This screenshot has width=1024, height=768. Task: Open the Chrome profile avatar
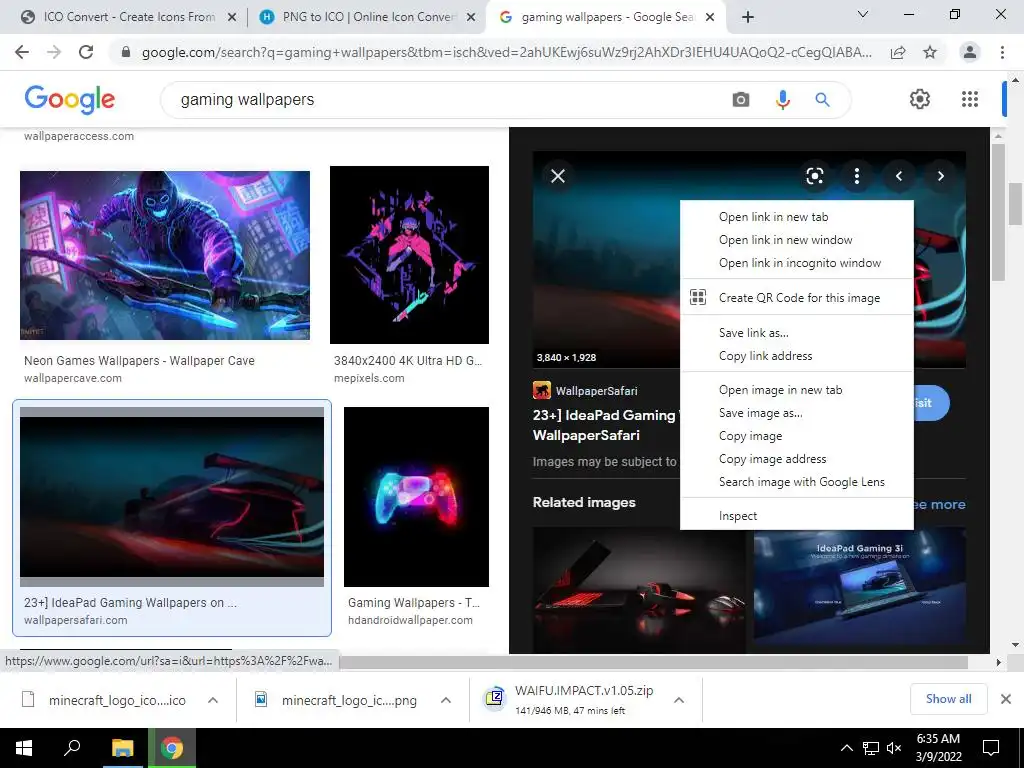coord(970,52)
